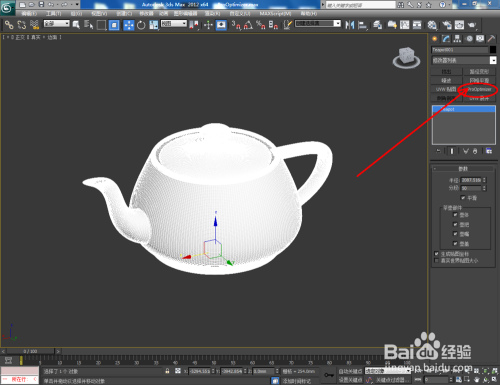Click the teapot Render Production icon

point(472,25)
